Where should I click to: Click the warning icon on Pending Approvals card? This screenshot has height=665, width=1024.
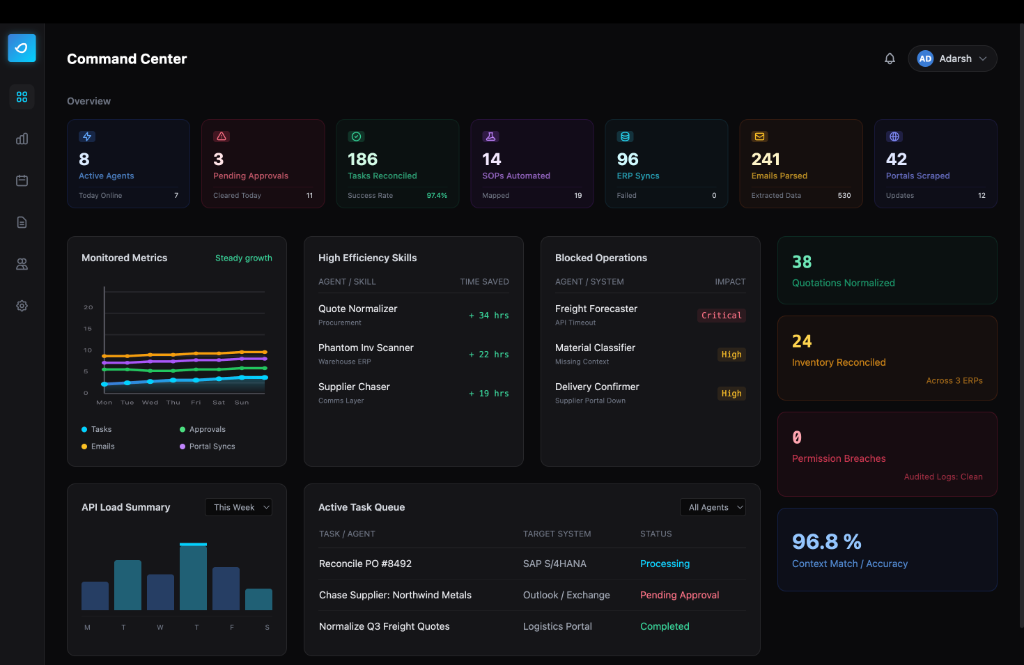pos(221,137)
